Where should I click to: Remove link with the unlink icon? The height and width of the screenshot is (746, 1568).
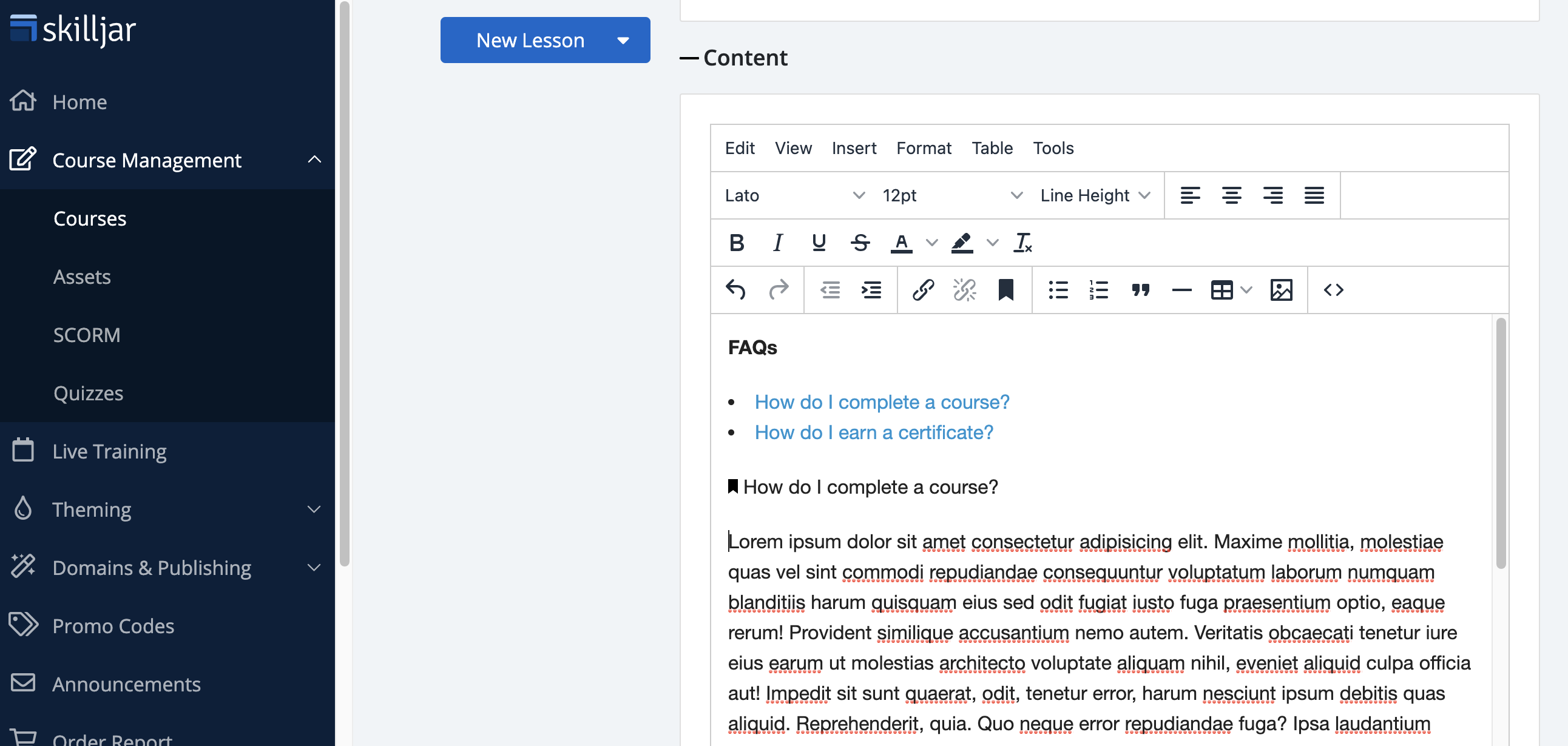965,291
